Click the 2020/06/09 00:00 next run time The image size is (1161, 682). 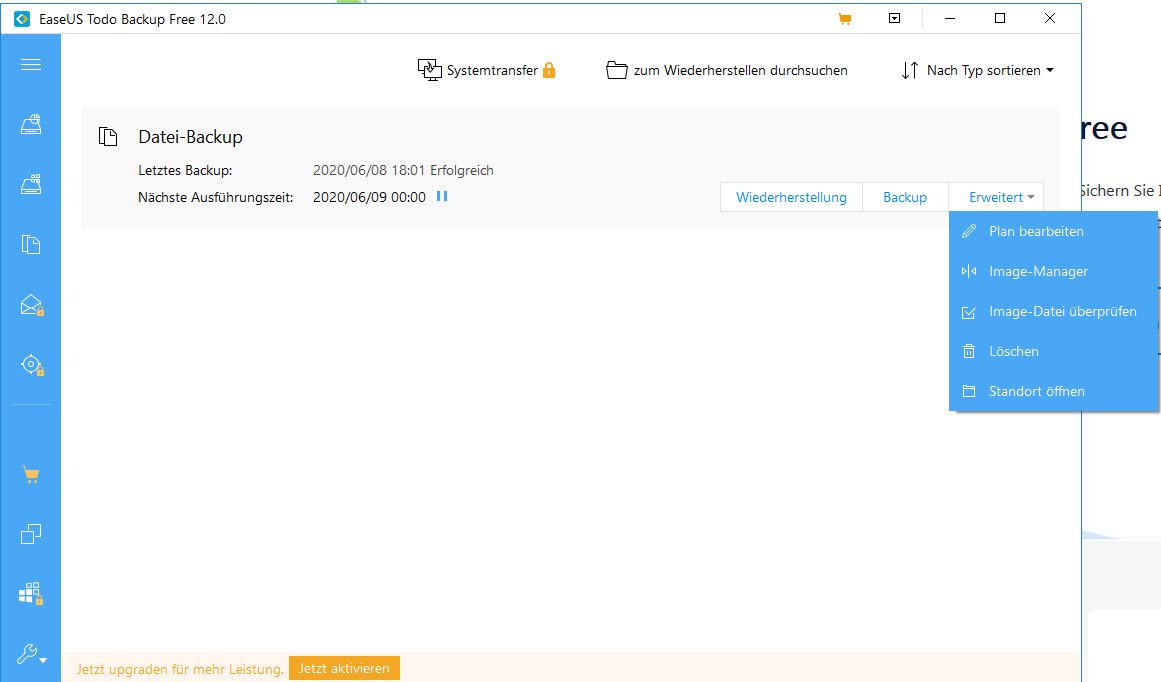point(369,198)
